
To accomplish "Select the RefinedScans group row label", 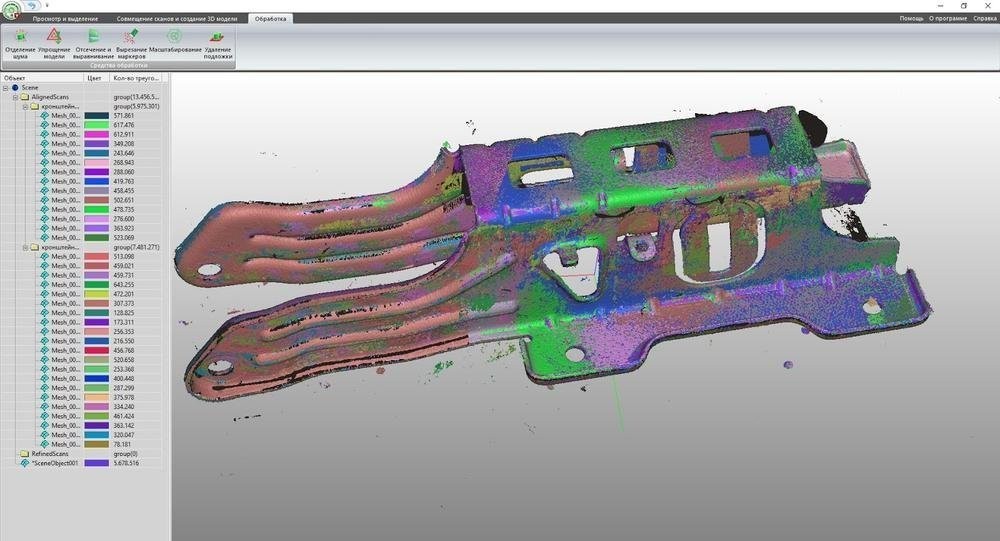I will point(50,454).
